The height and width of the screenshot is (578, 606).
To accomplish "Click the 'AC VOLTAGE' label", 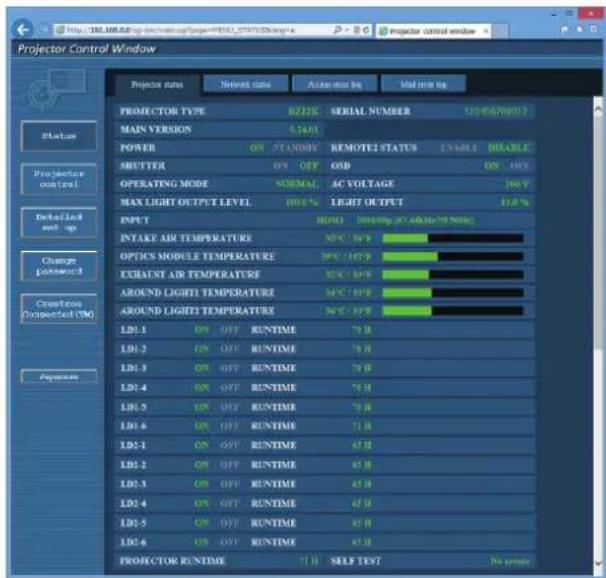I will [x=363, y=184].
